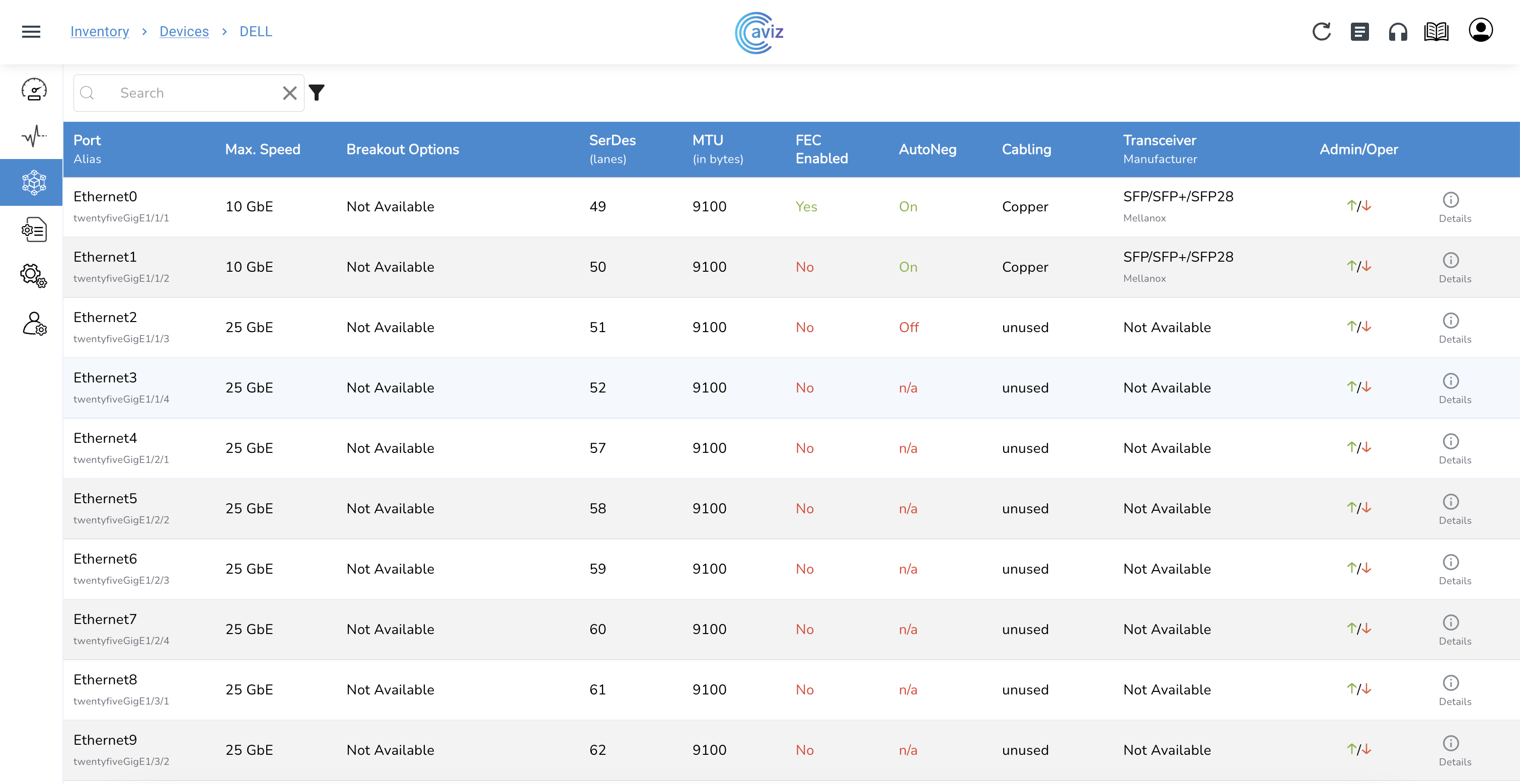Open the support headset icon
Viewport: 1520px width, 784px height.
point(1398,31)
